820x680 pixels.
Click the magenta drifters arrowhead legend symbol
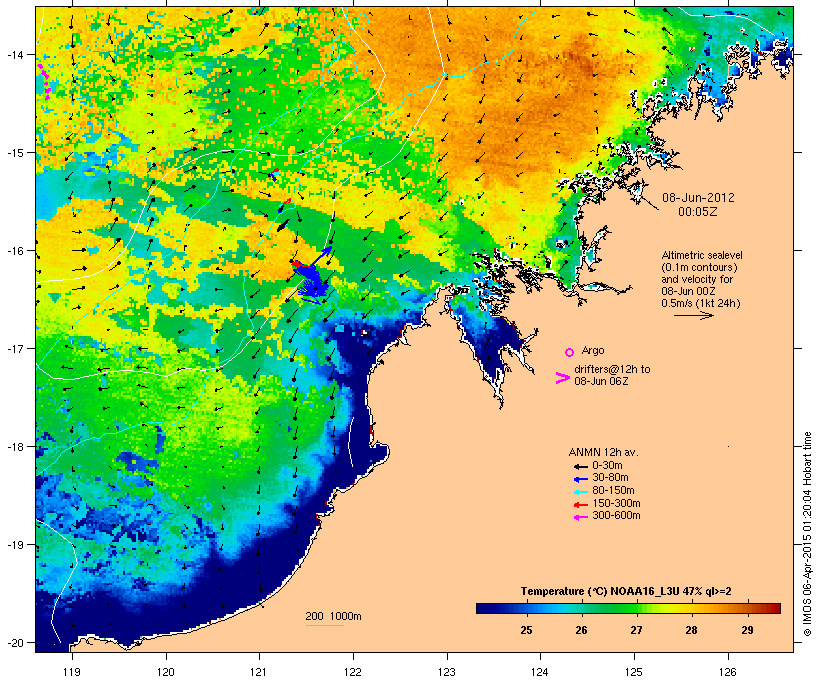[x=563, y=378]
